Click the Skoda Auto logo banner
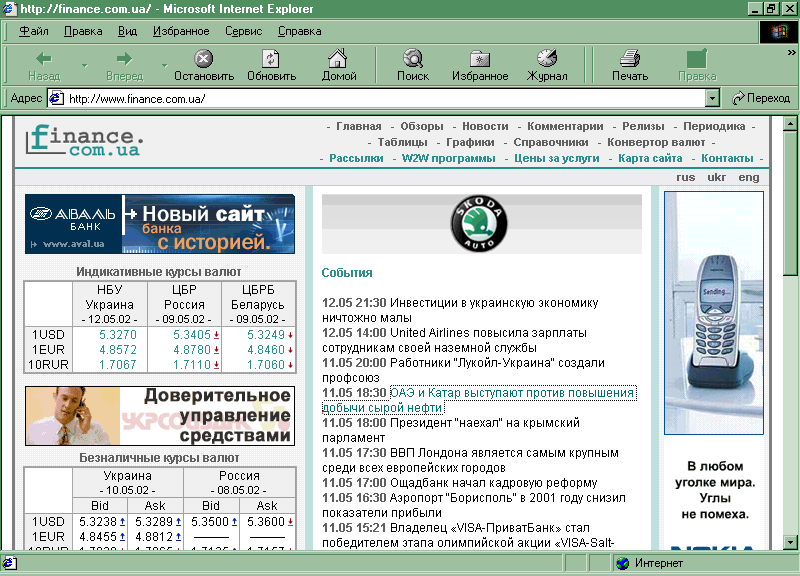The image size is (800, 576). point(480,224)
